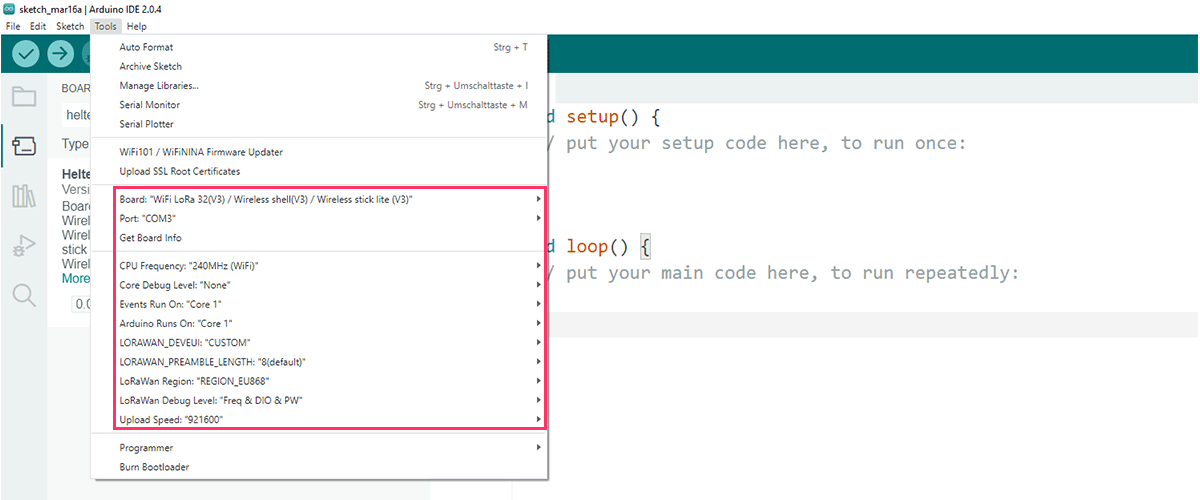Select Burn Bootloader menu entry
This screenshot has height=500, width=1200.
pyautogui.click(x=319, y=467)
